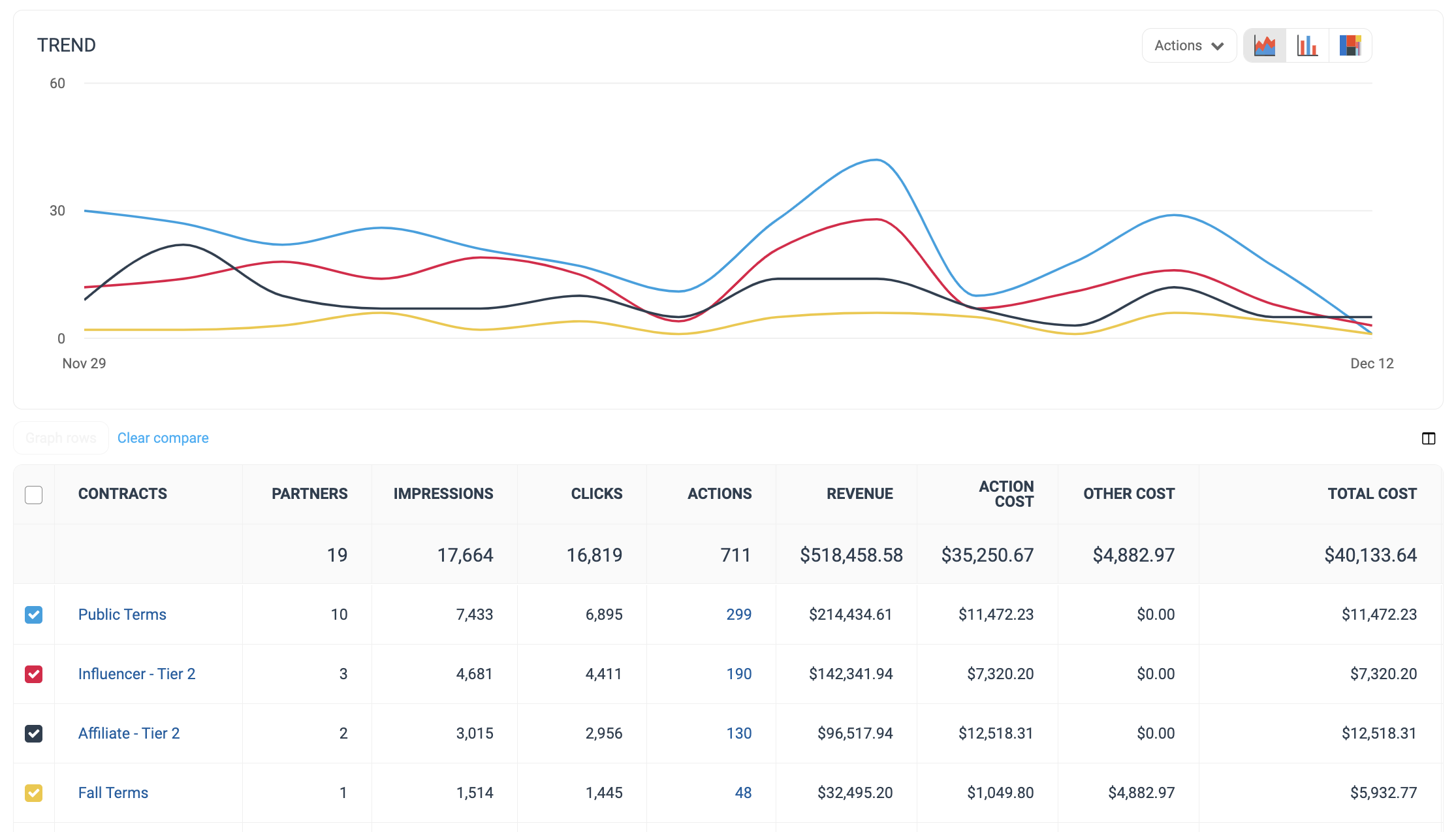Toggle the select-all header checkbox
Screen dimensions: 1456x832
tap(34, 494)
